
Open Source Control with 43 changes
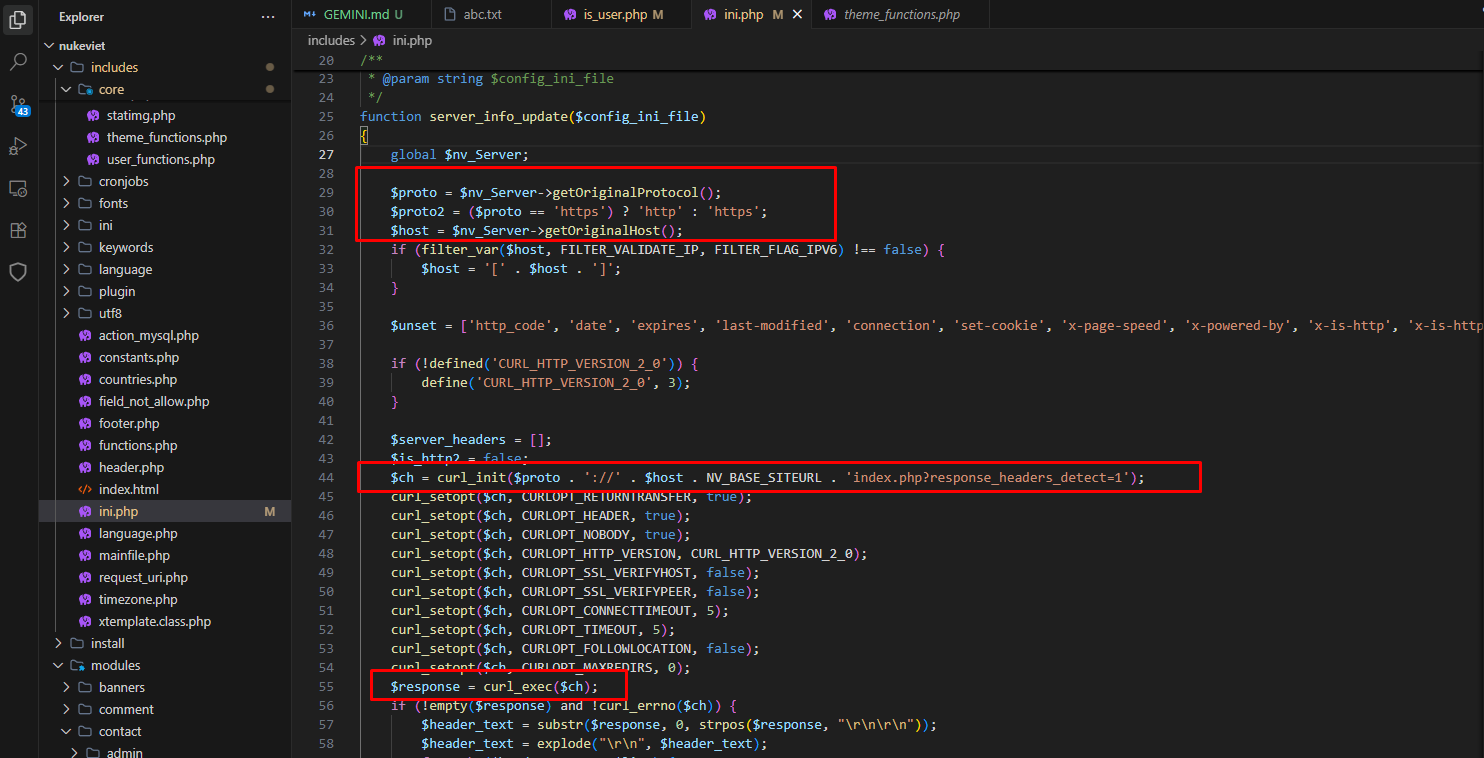(x=19, y=104)
